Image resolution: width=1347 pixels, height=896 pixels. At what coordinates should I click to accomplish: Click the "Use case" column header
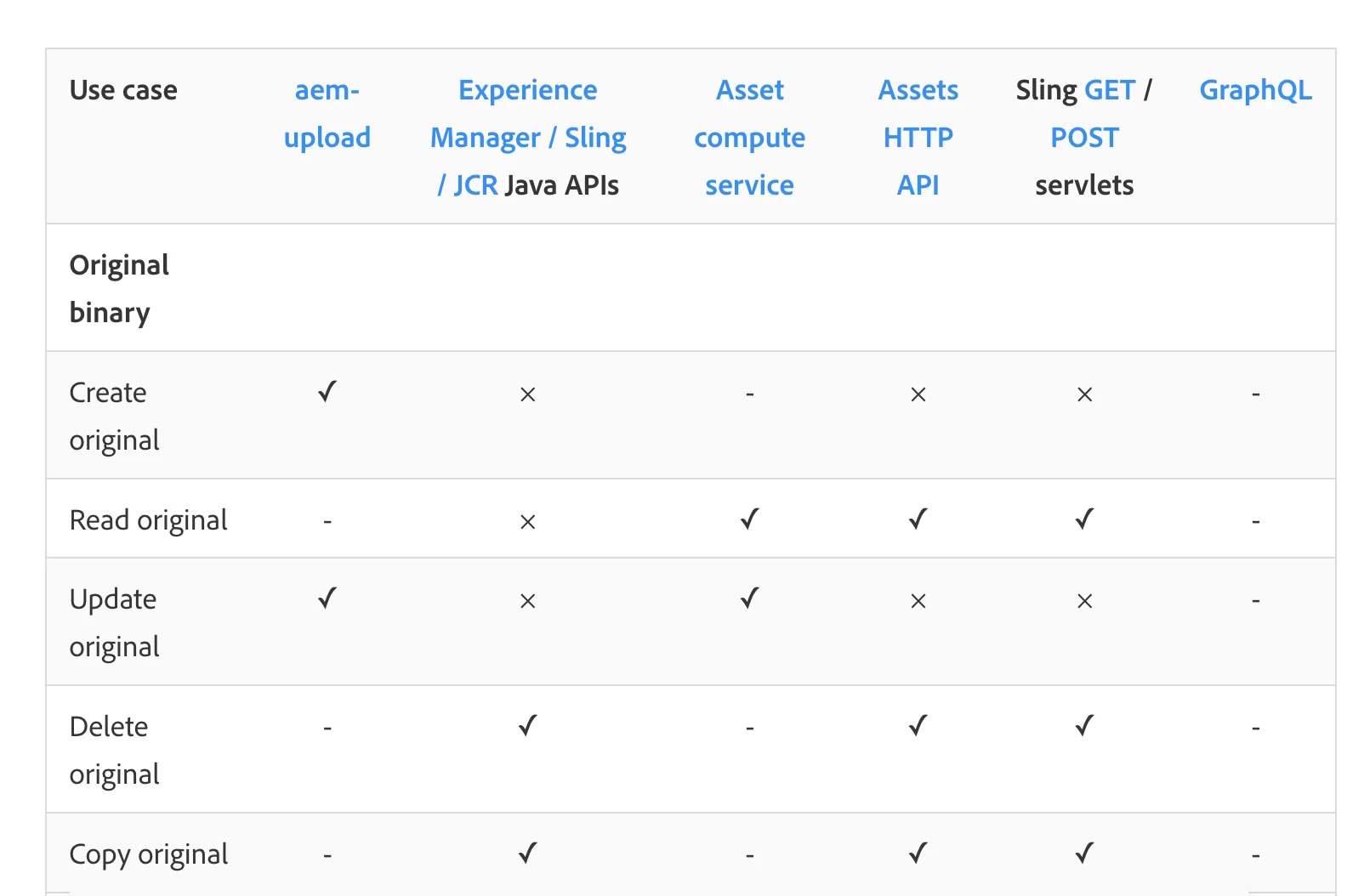(x=123, y=90)
